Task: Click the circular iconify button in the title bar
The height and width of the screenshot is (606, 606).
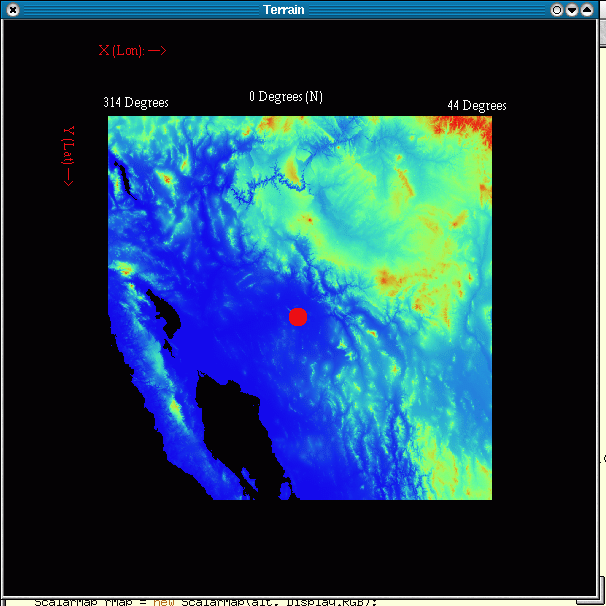Action: click(557, 9)
